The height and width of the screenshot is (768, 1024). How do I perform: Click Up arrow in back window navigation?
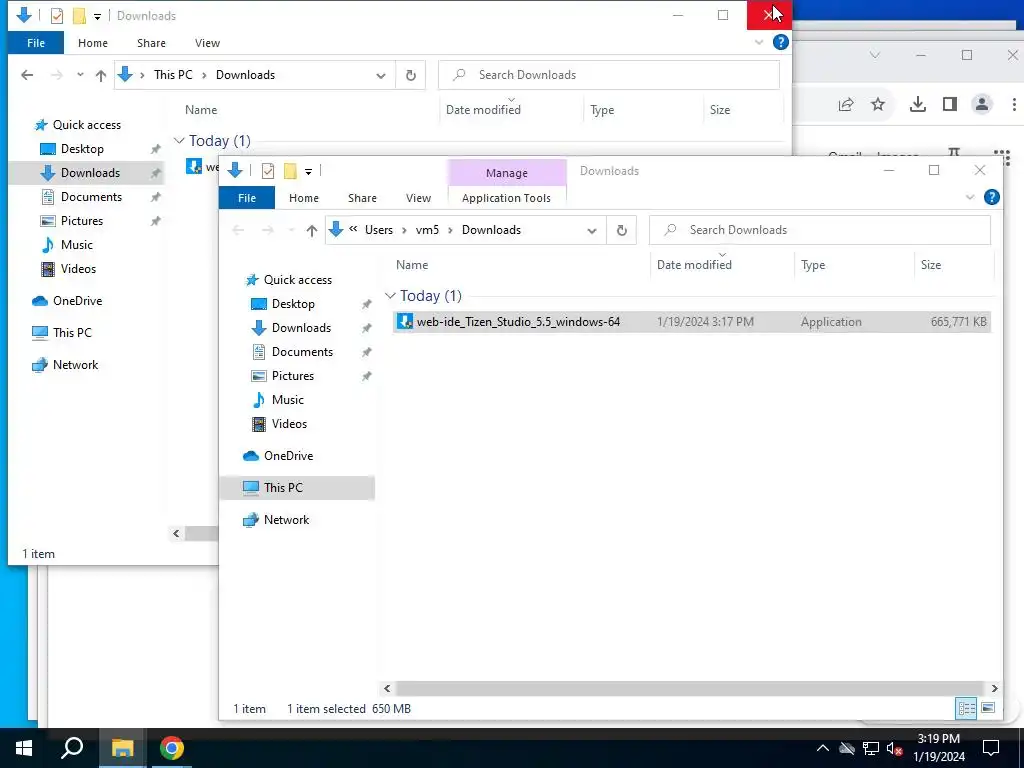pos(101,75)
